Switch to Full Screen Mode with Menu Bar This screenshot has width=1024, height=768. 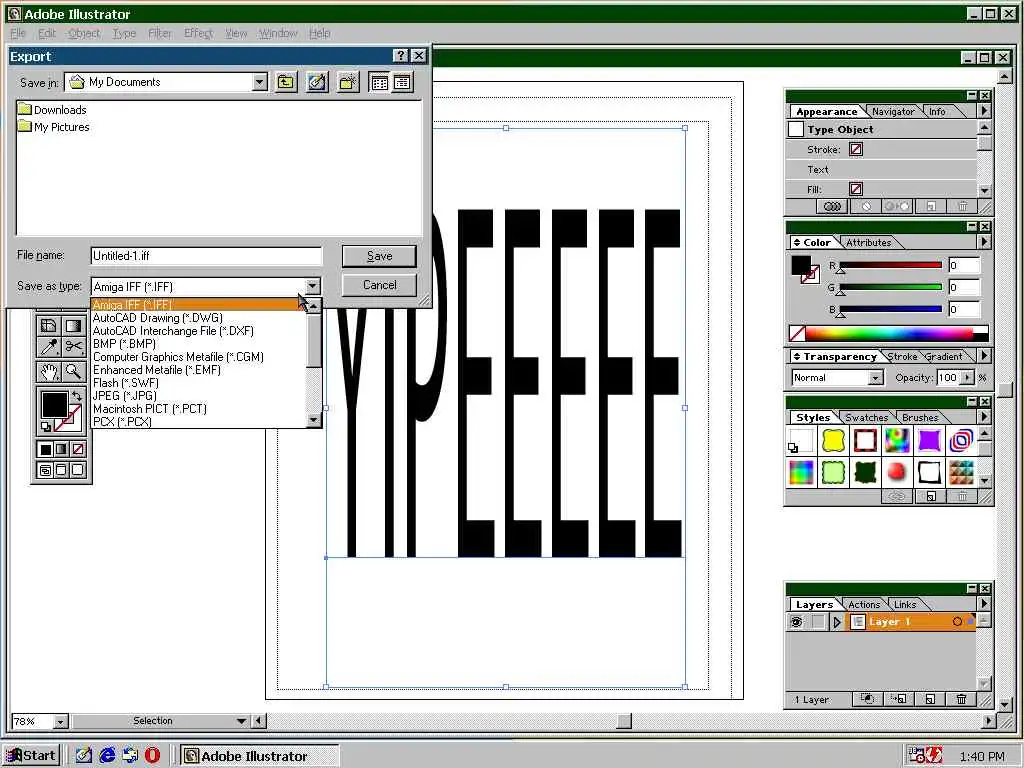click(x=61, y=470)
